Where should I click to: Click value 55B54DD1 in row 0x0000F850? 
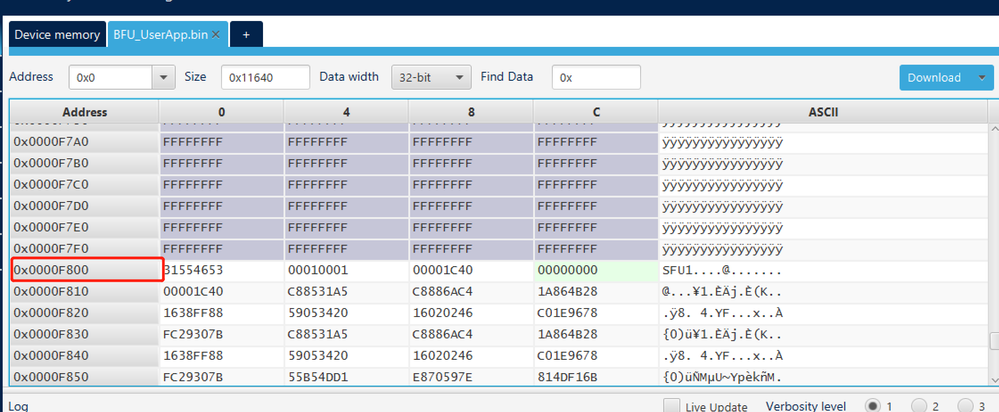tap(346, 376)
